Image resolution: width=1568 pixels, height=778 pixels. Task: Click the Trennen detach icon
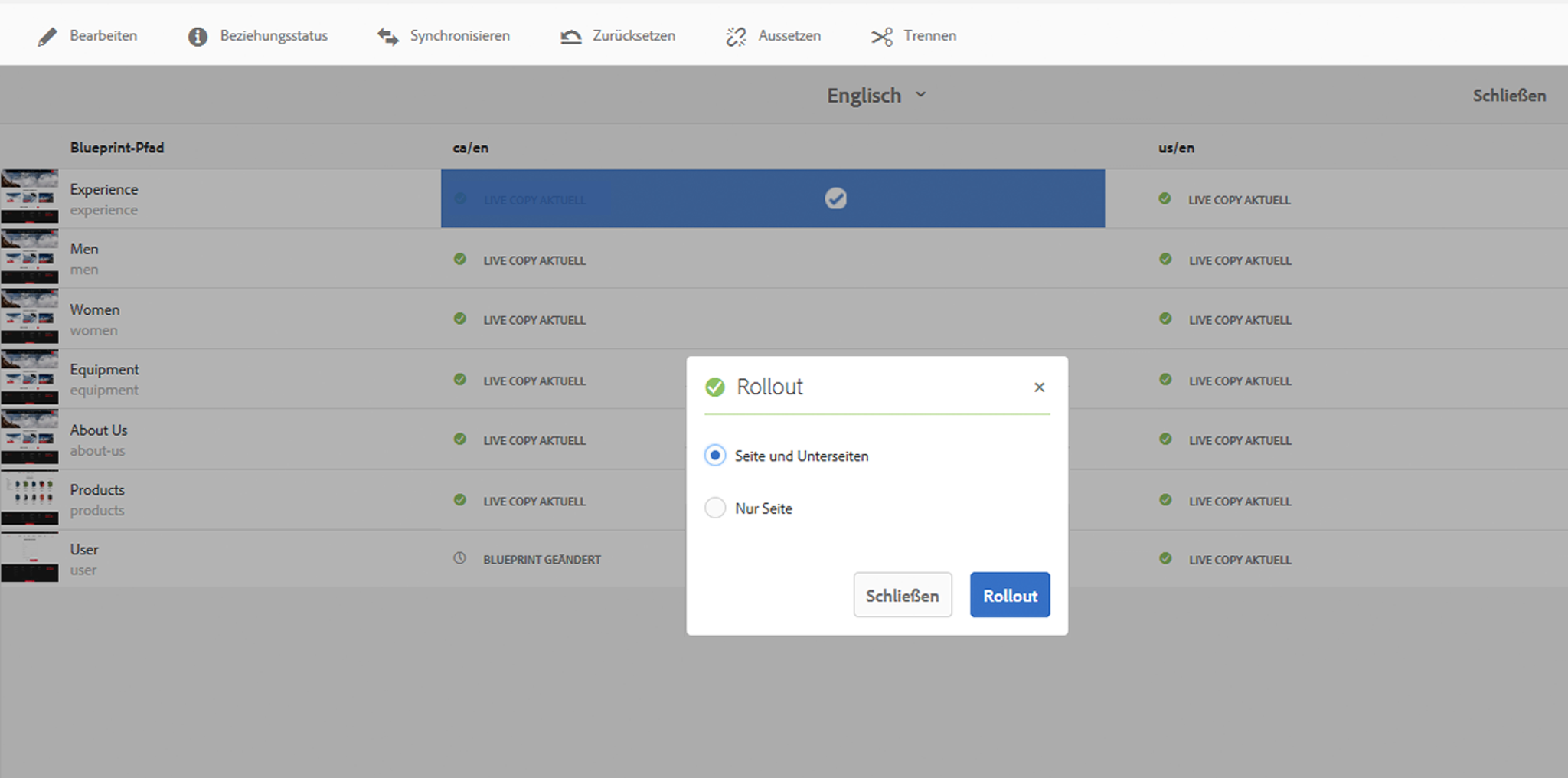point(882,36)
